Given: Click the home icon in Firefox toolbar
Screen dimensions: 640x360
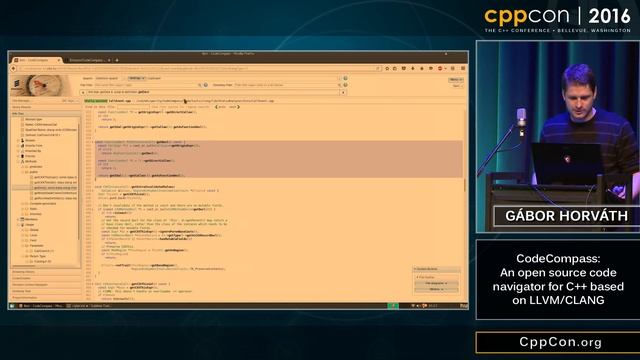Looking at the screenshot, I should pos(422,69).
